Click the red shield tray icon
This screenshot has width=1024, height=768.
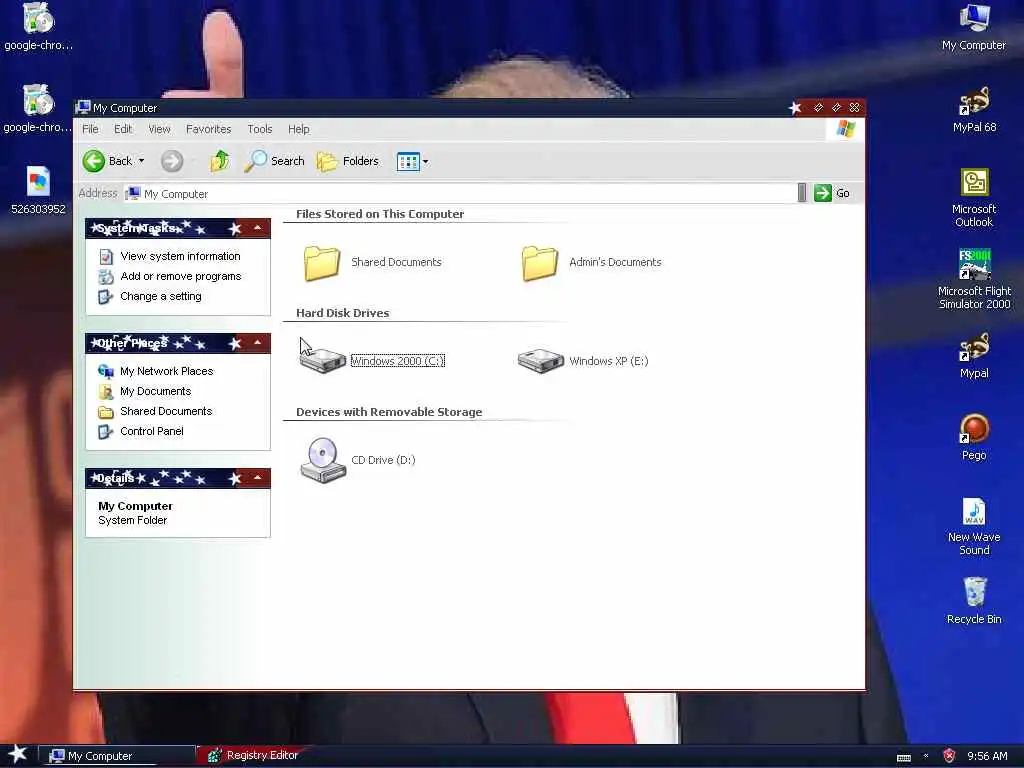point(949,756)
